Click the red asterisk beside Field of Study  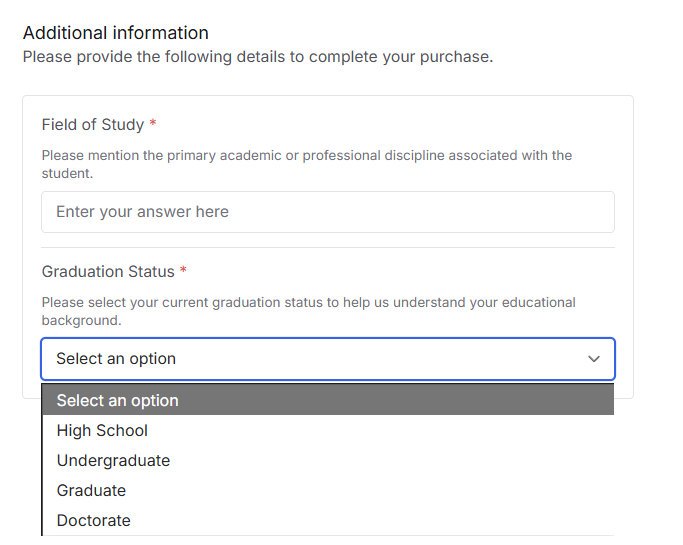(153, 125)
